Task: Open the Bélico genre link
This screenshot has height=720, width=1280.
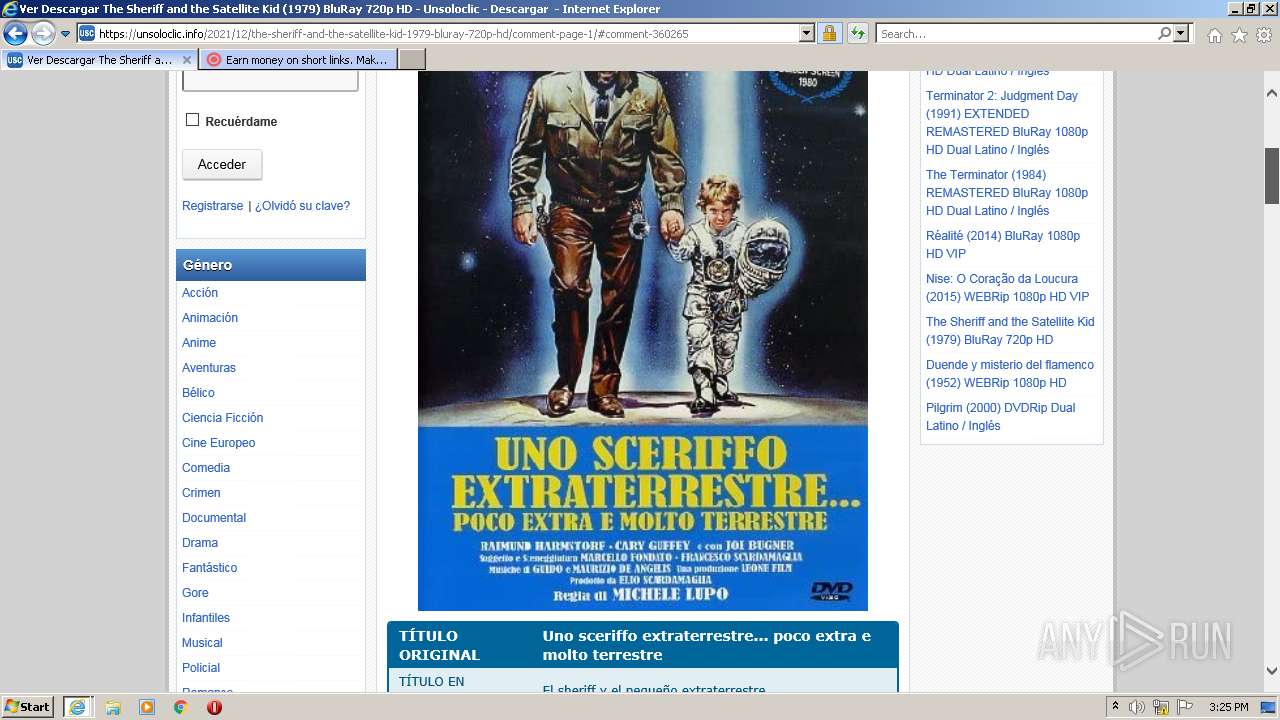Action: (198, 393)
